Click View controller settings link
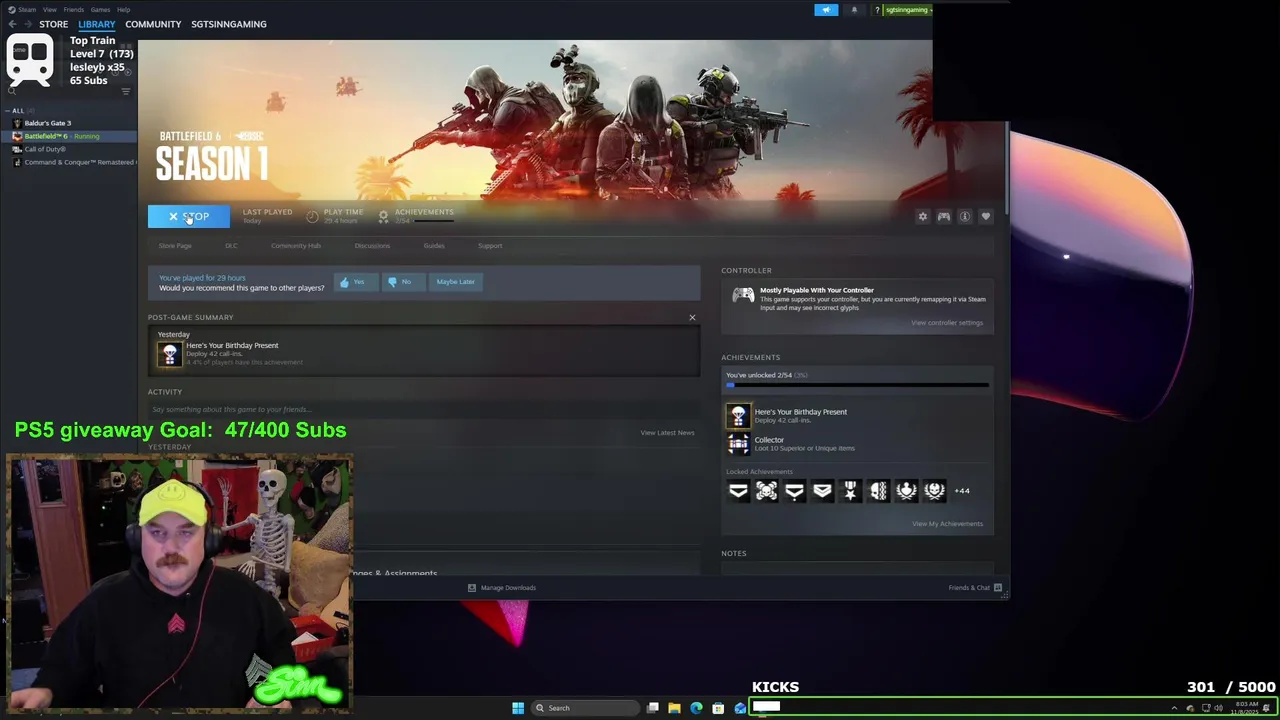Screen dimensions: 1280x720 tap(947, 323)
